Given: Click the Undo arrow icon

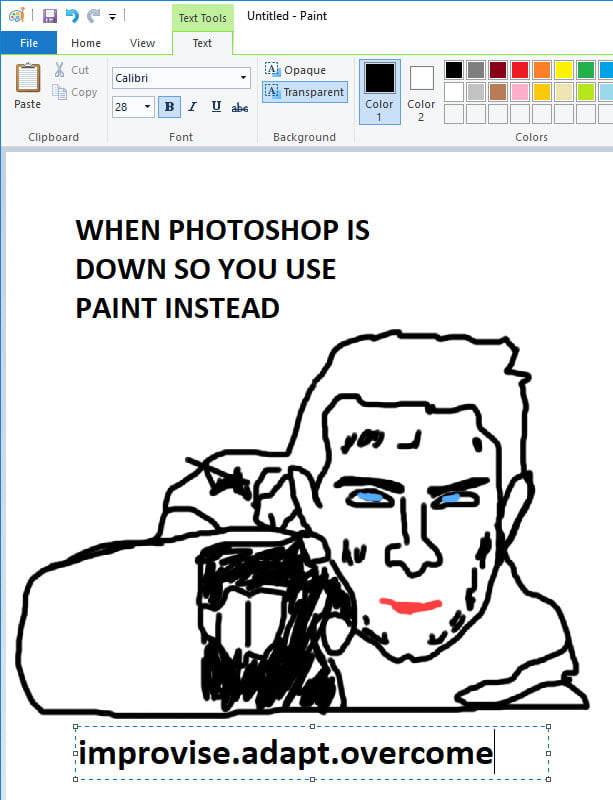Looking at the screenshot, I should point(72,16).
